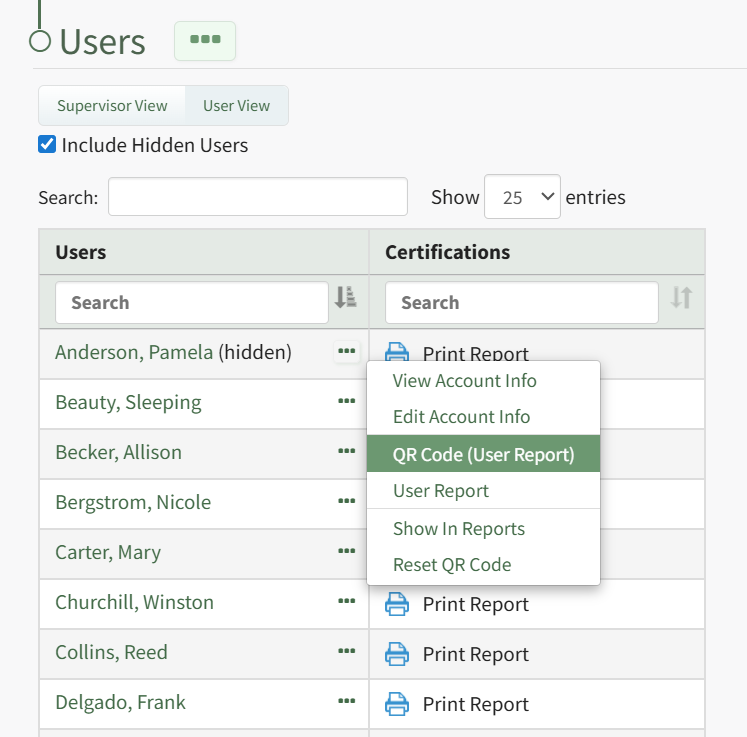Viewport: 747px width, 737px height.
Task: Sort the Certifications column with the arrows icon
Action: click(681, 298)
